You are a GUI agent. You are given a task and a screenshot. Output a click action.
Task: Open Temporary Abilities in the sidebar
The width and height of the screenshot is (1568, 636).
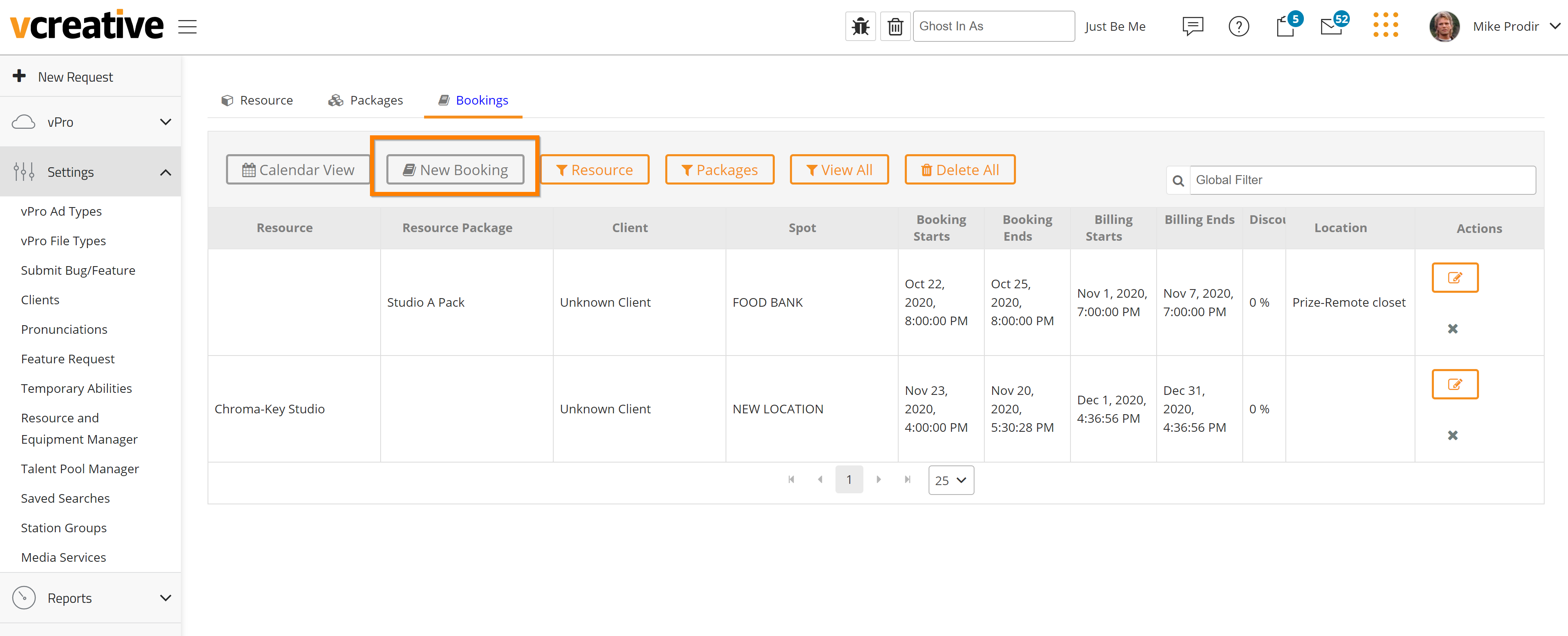tap(76, 388)
